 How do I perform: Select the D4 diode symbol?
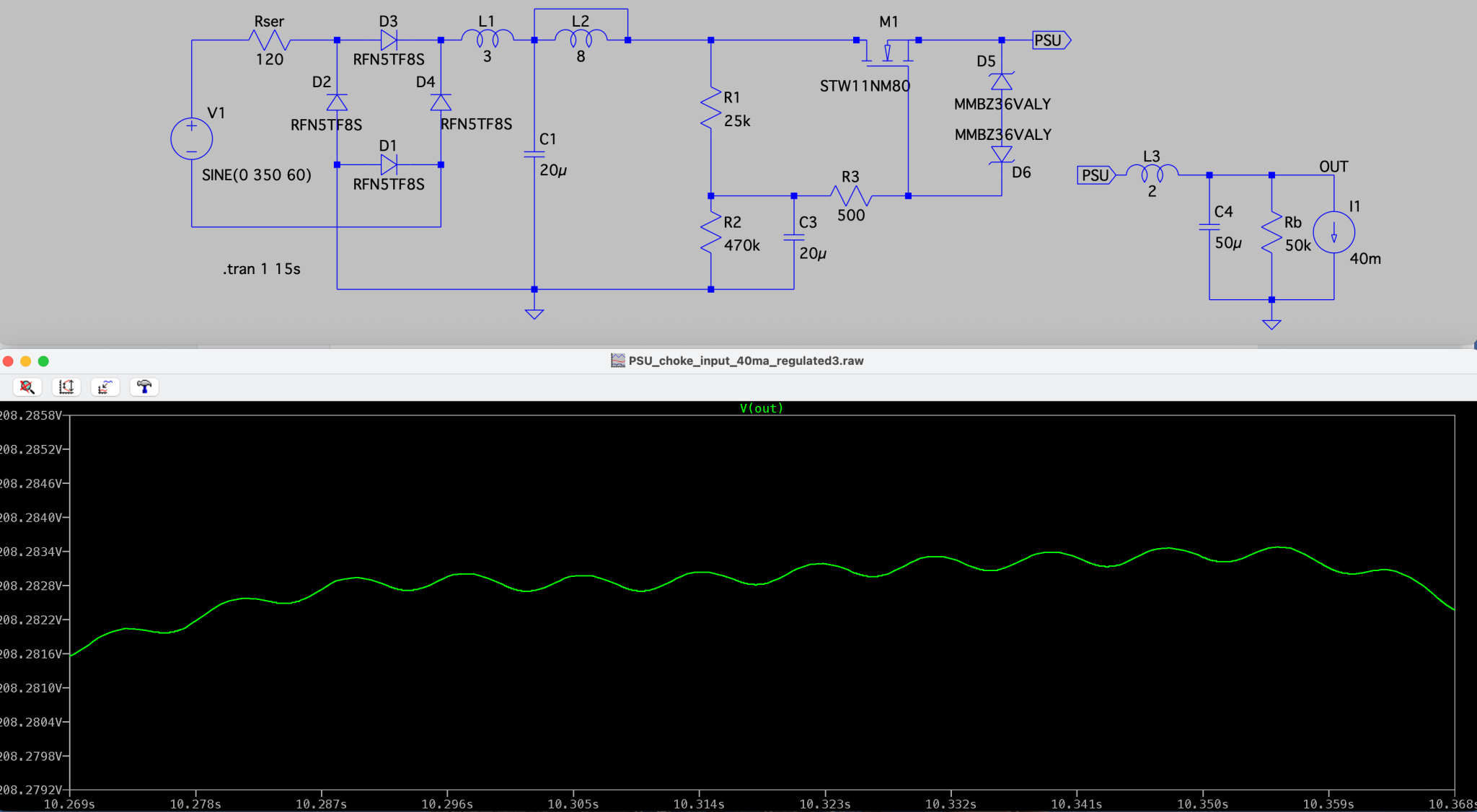pyautogui.click(x=441, y=102)
